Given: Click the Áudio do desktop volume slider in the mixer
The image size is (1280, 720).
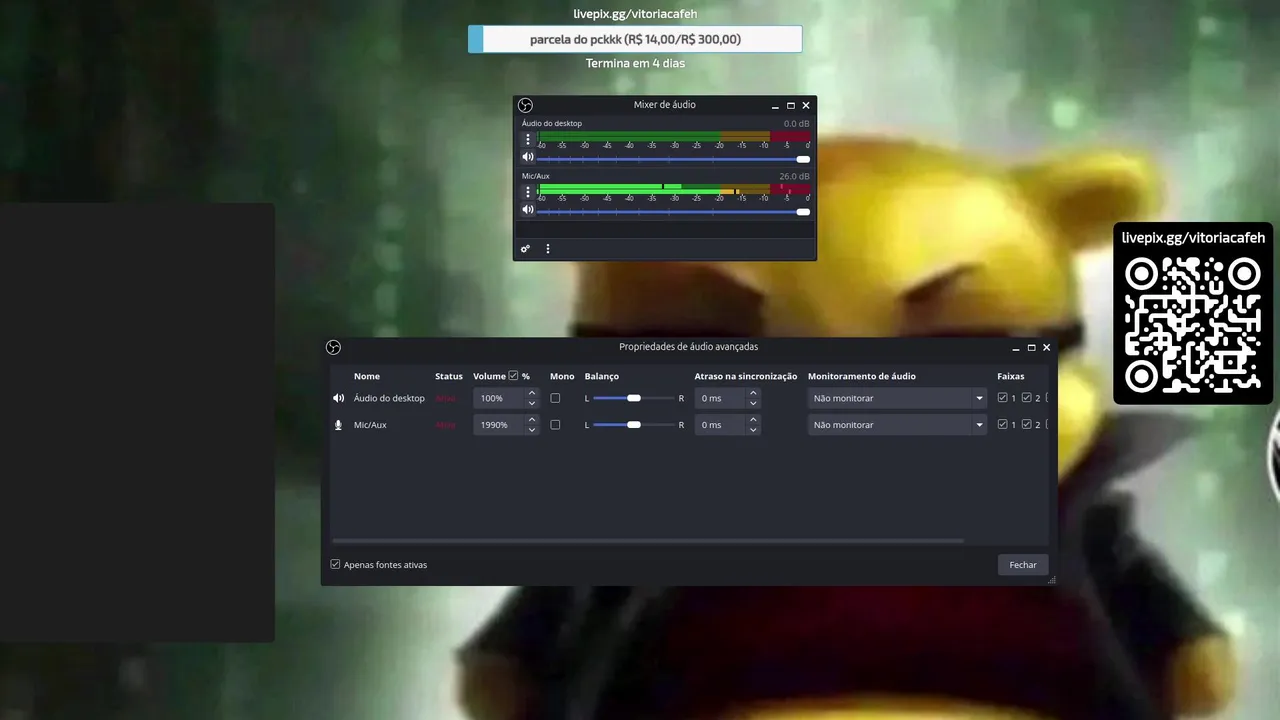Looking at the screenshot, I should (x=673, y=159).
